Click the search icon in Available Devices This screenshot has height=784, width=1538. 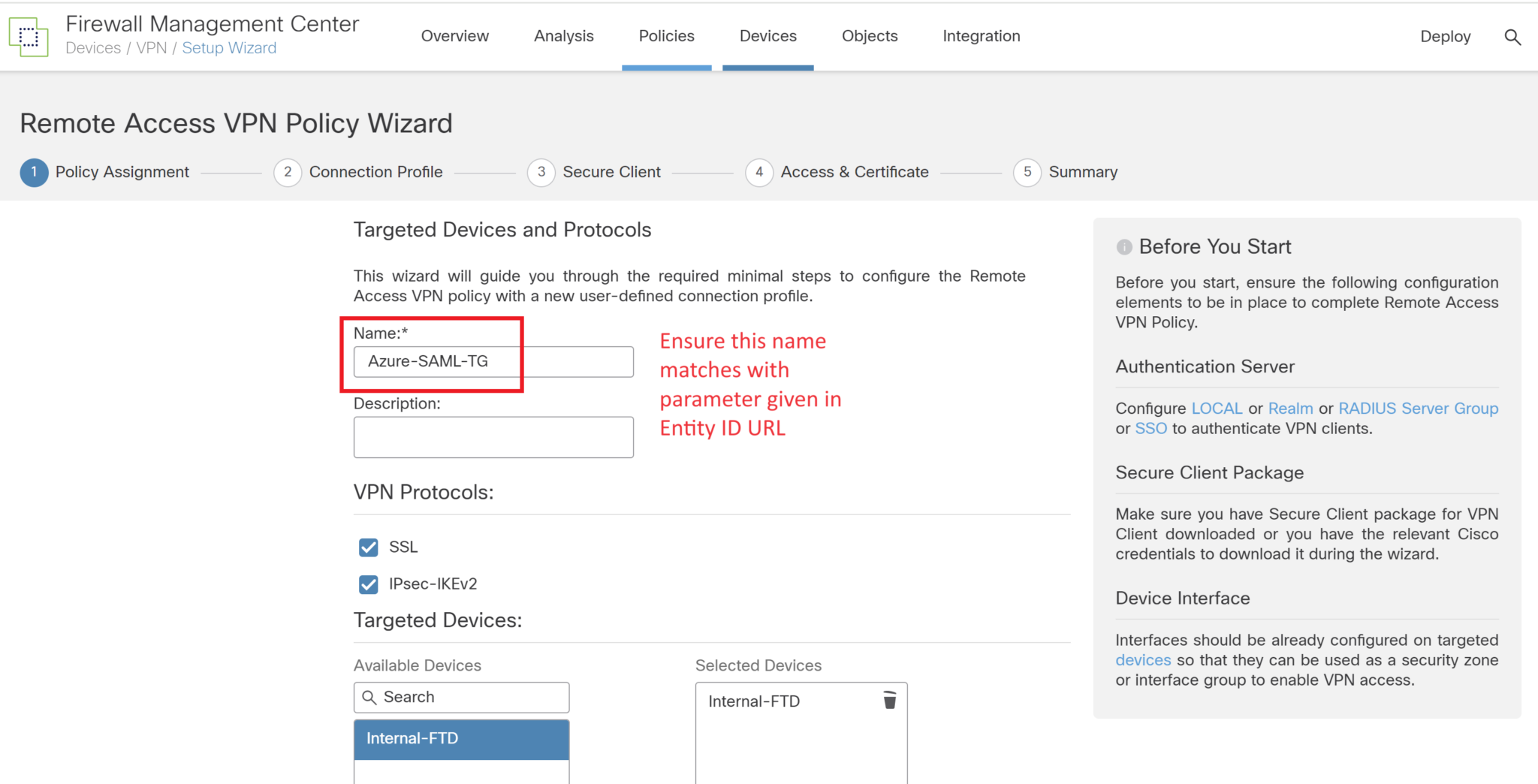(x=370, y=697)
